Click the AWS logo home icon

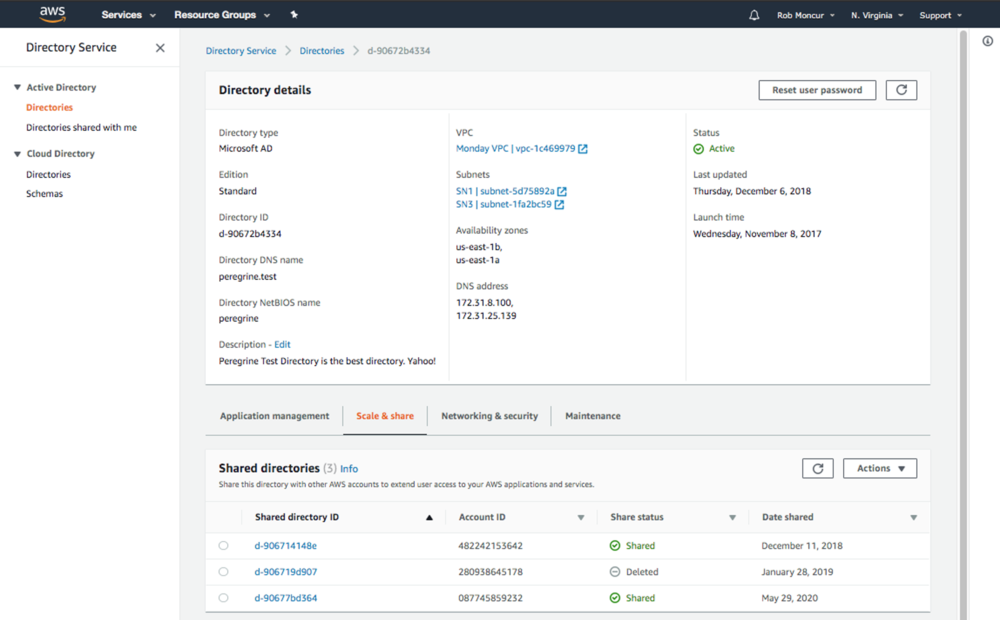point(52,14)
